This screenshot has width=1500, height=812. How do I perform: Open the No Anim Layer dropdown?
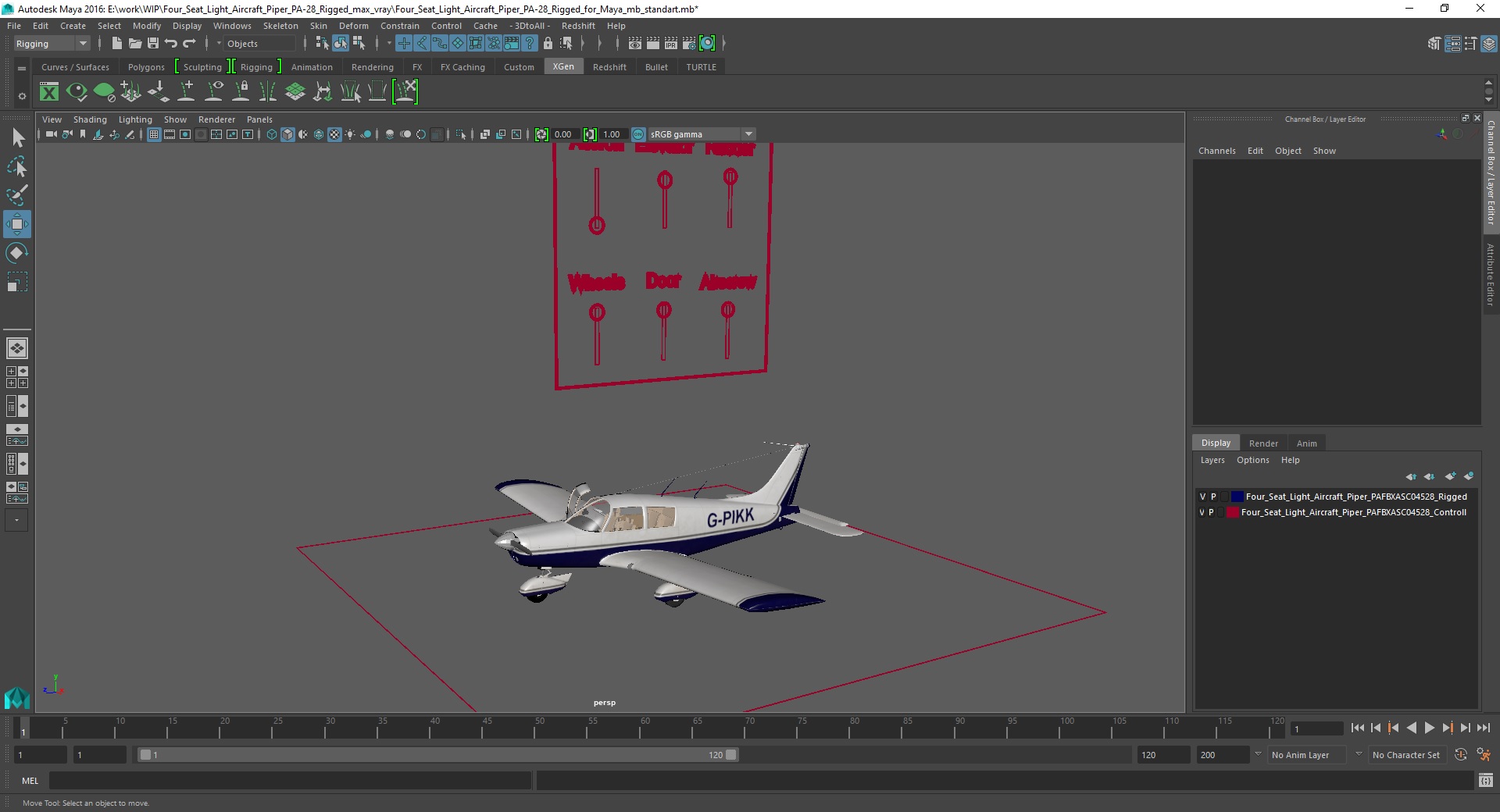[1307, 755]
